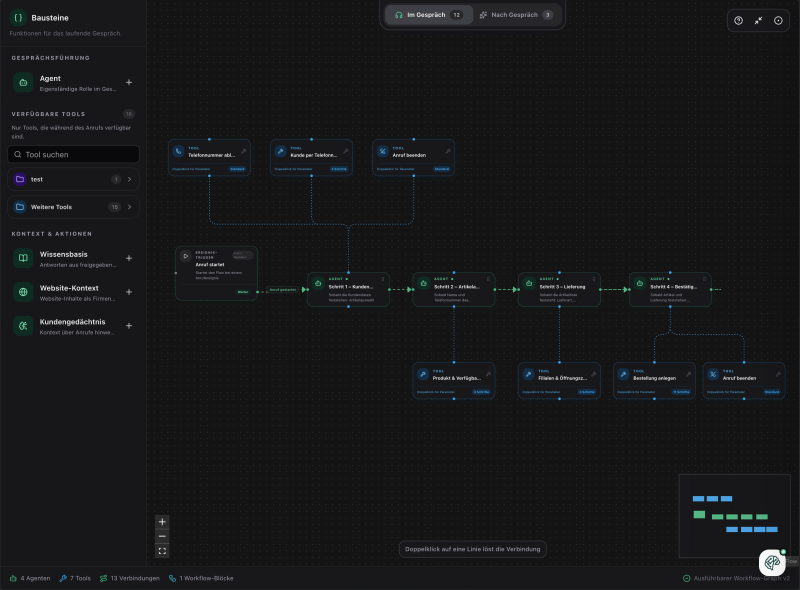This screenshot has height=590, width=800.
Task: Click the chevron beside test folder
Action: tap(130, 179)
